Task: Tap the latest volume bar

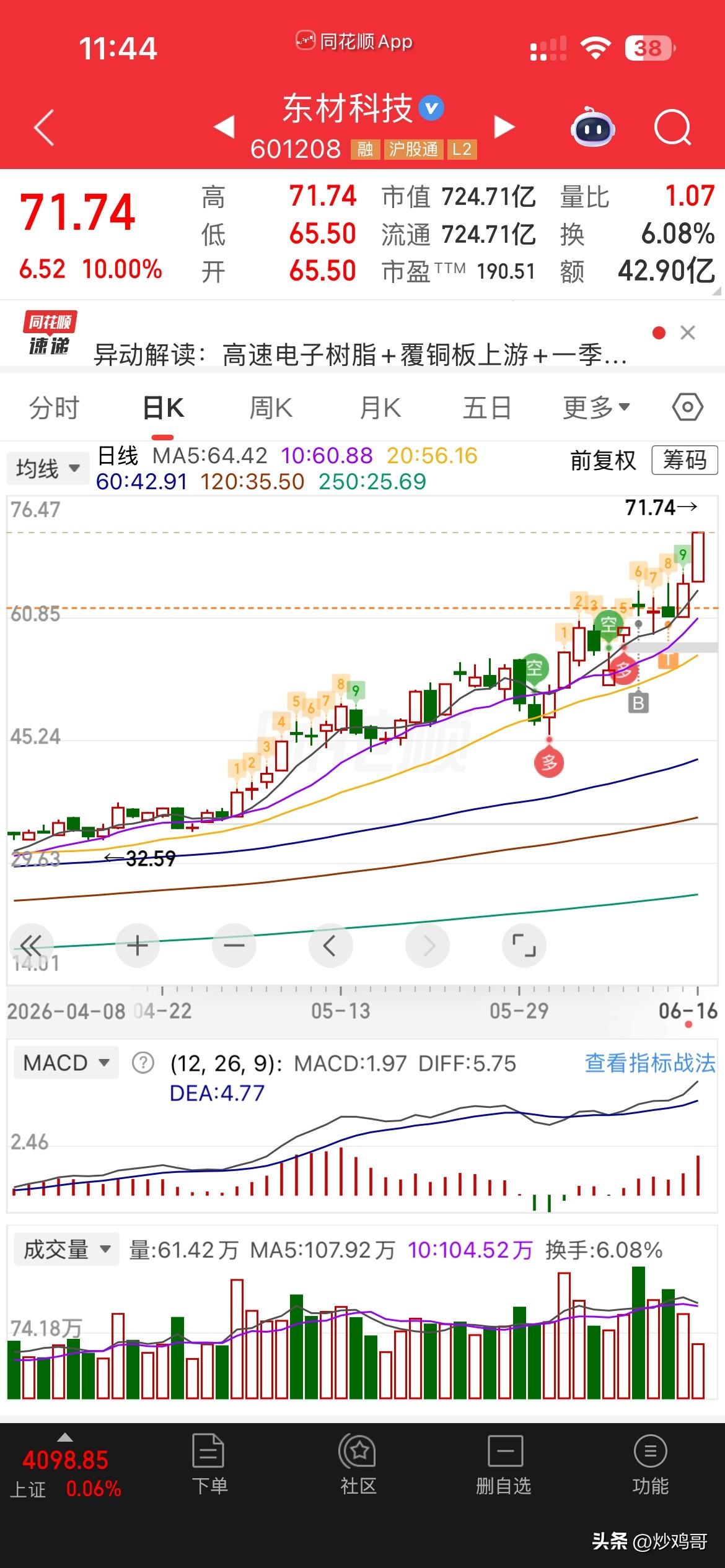Action: tap(698, 1371)
